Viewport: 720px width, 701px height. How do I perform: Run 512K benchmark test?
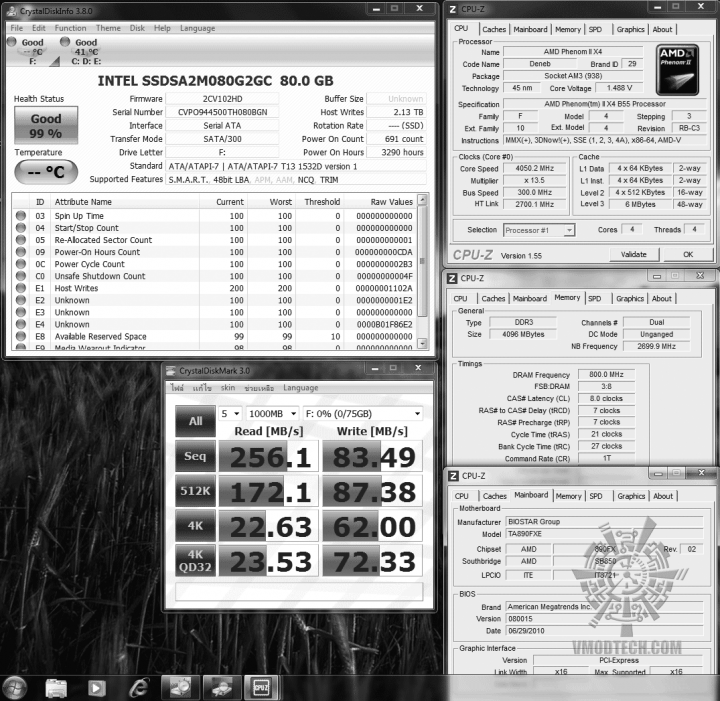coord(195,491)
